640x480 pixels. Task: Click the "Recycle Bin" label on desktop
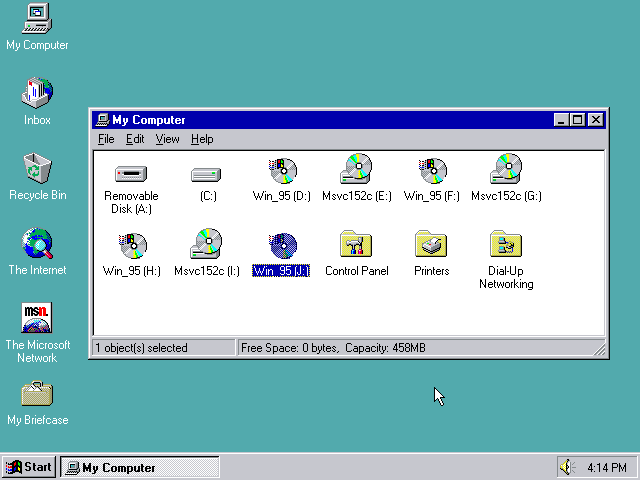[38, 195]
